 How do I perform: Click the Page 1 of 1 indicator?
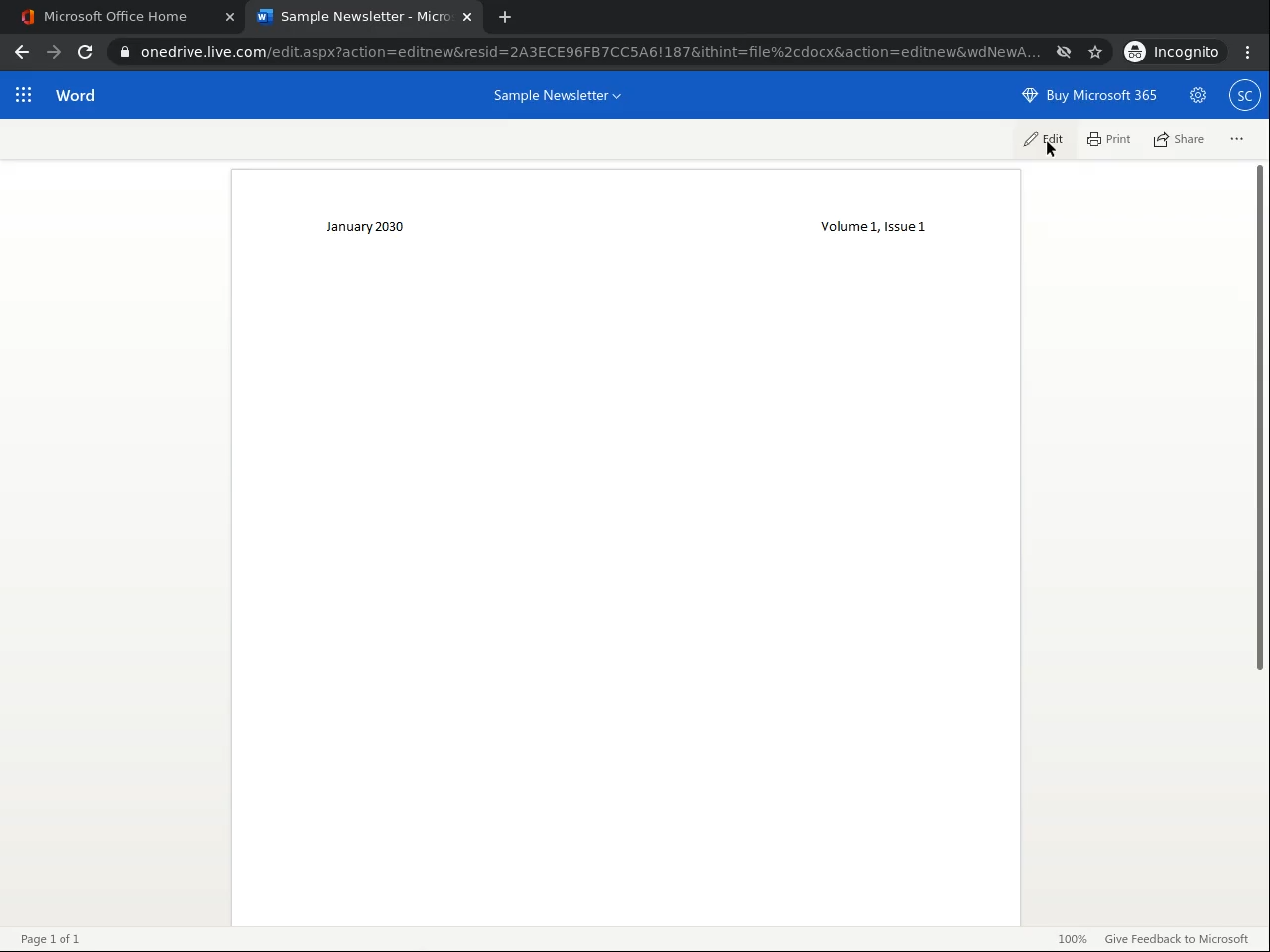point(50,939)
